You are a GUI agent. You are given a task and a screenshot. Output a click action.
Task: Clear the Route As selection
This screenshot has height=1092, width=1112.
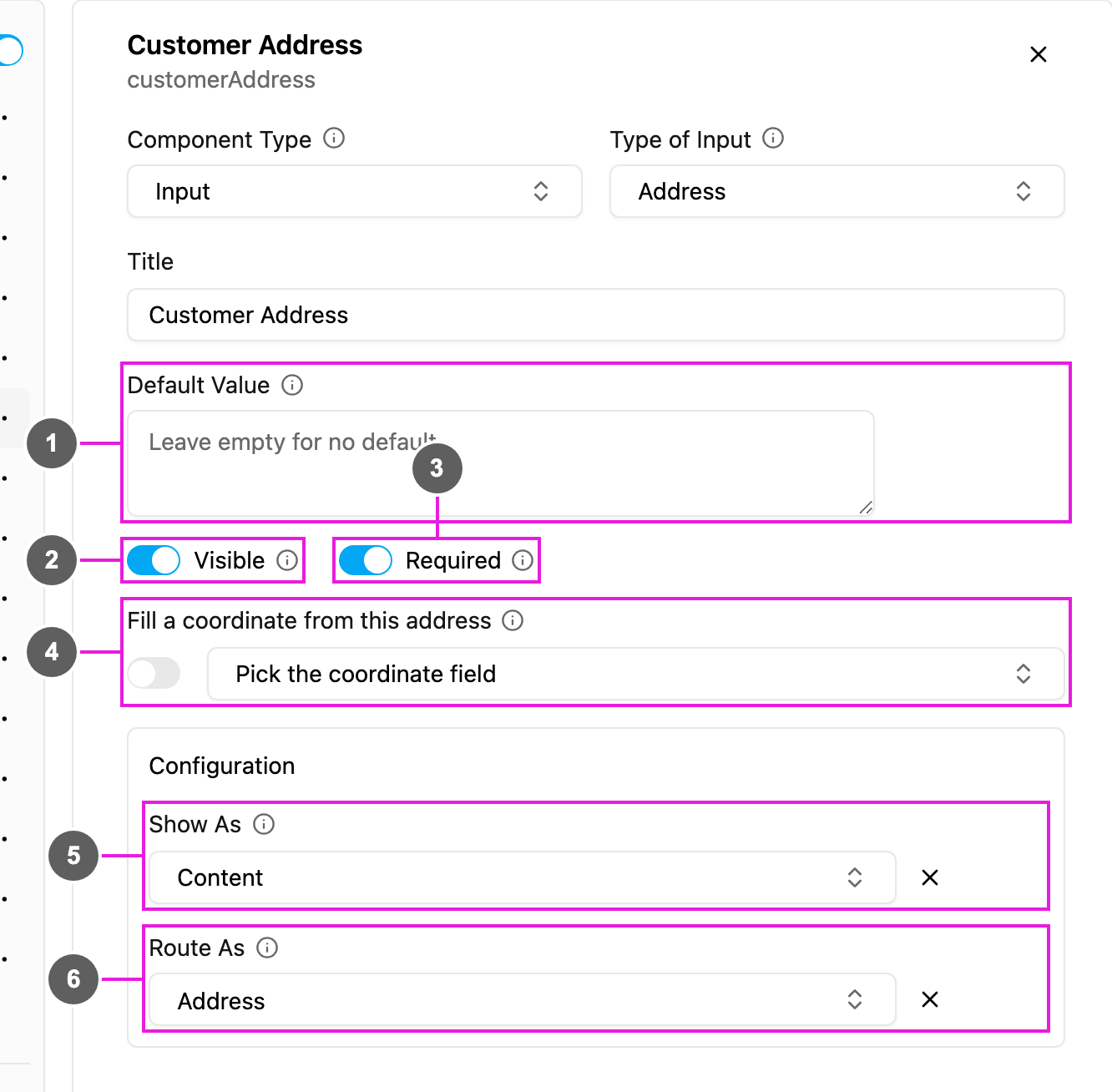[x=930, y=999]
